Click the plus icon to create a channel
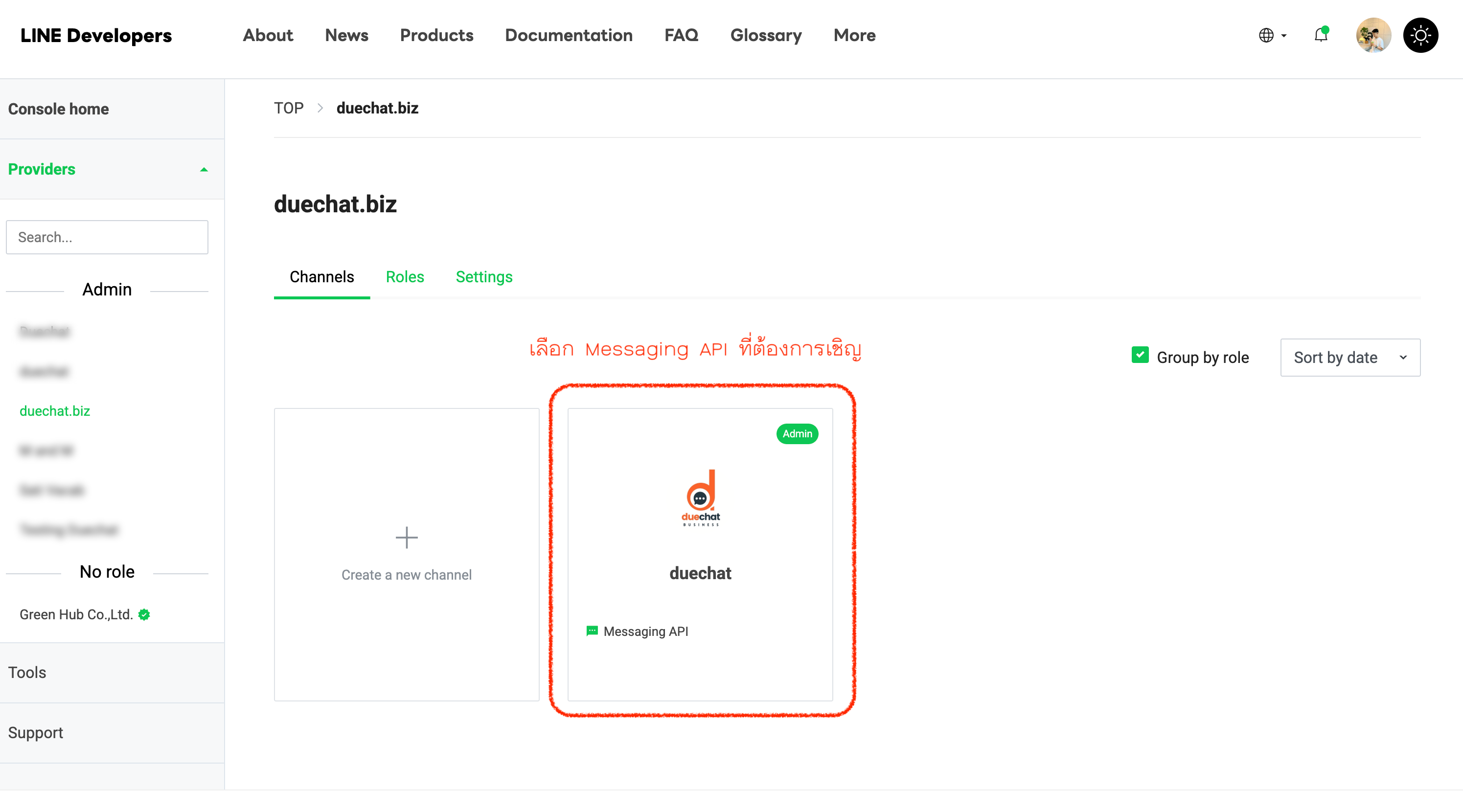Image resolution: width=1463 pixels, height=812 pixels. click(x=407, y=538)
